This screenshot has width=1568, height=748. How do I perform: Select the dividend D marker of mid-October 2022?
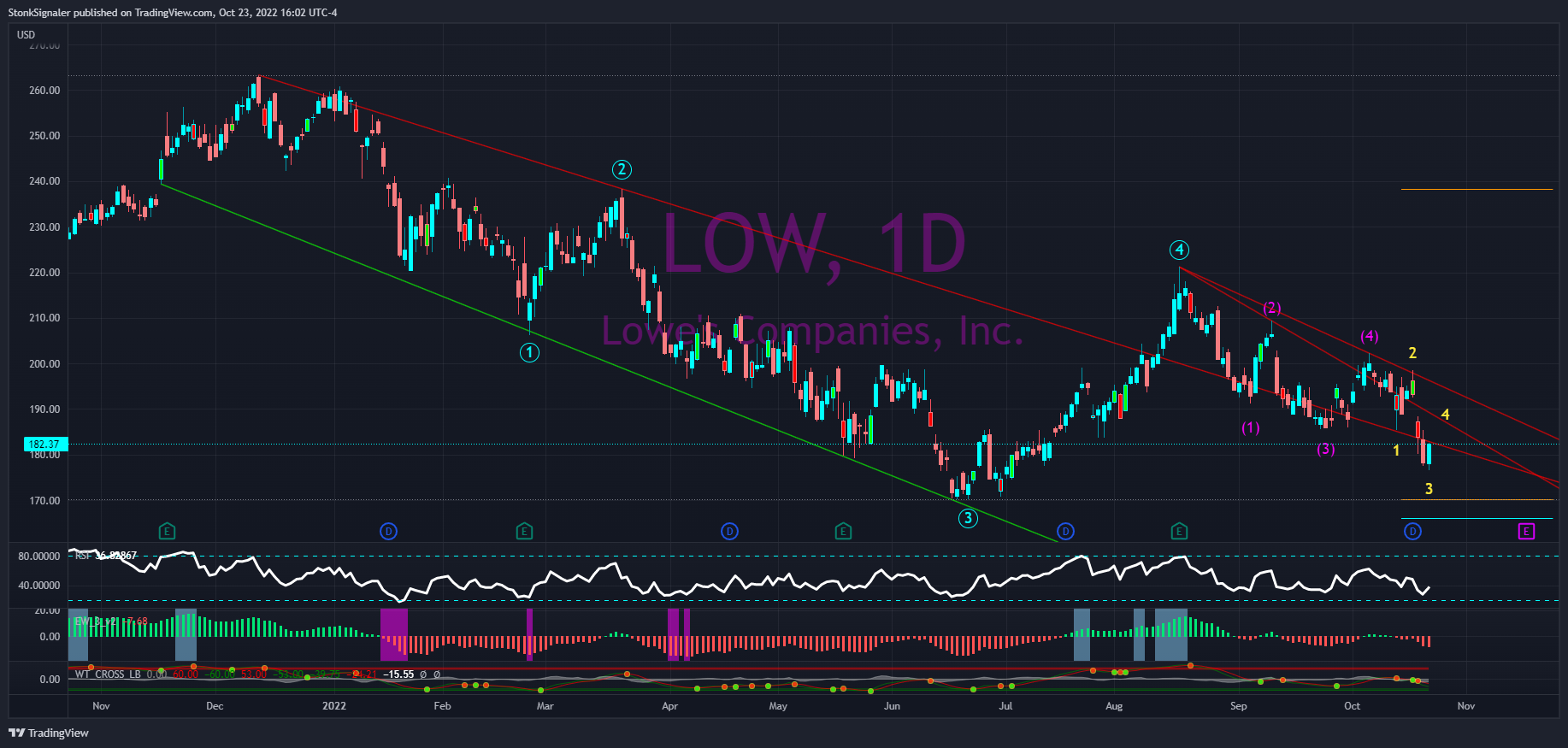[1412, 532]
